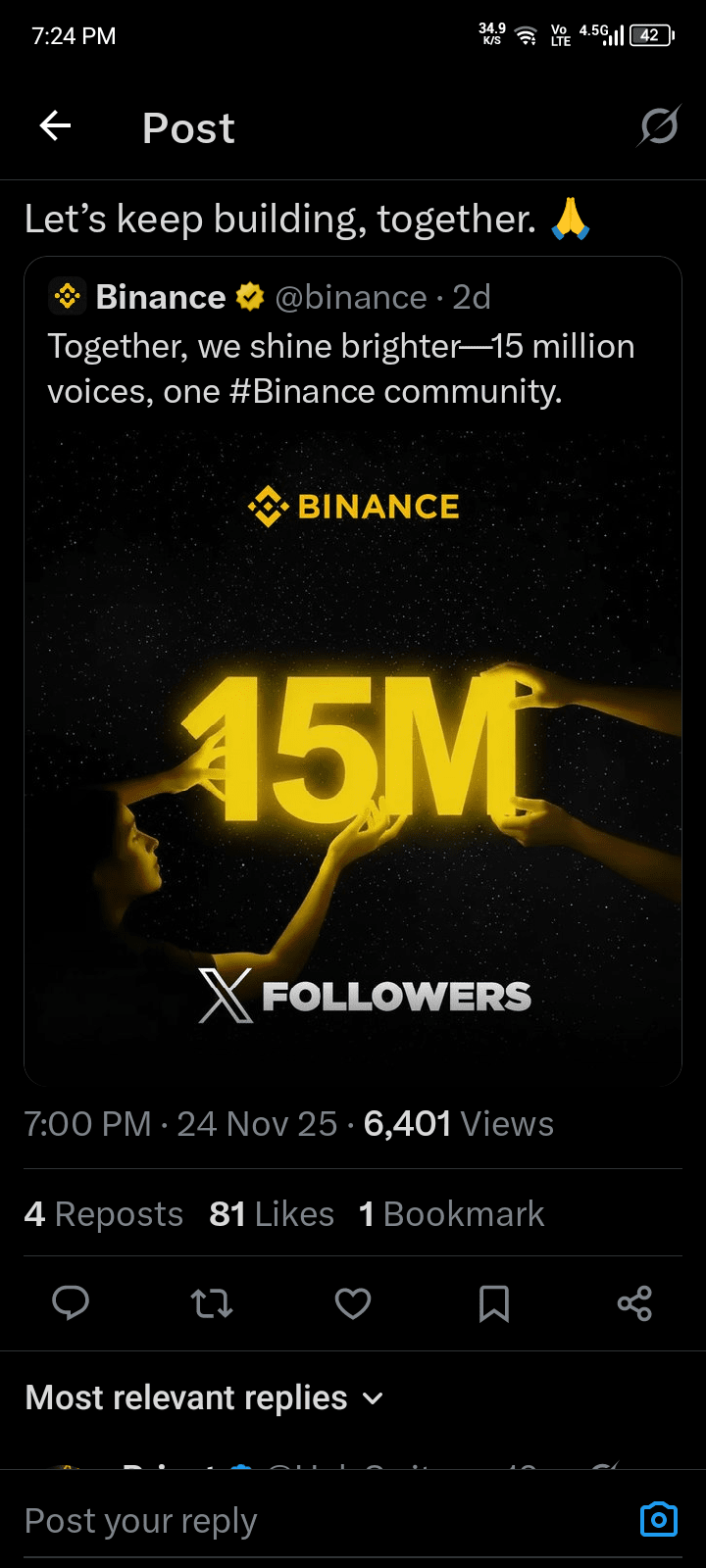Tap the camera icon in reply bar

658,1519
